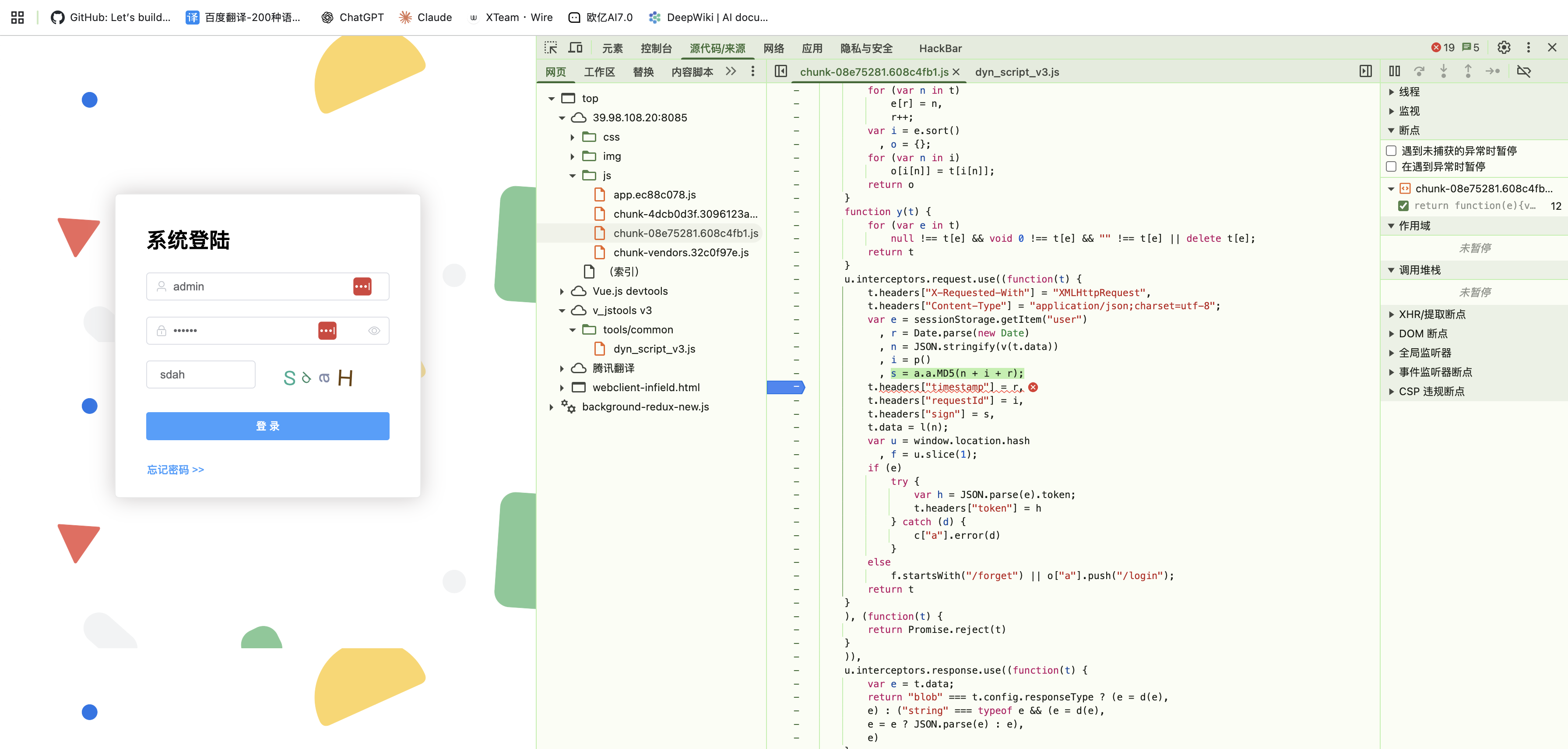
Task: Expand the Vue.js devtools tree node
Action: click(x=562, y=291)
